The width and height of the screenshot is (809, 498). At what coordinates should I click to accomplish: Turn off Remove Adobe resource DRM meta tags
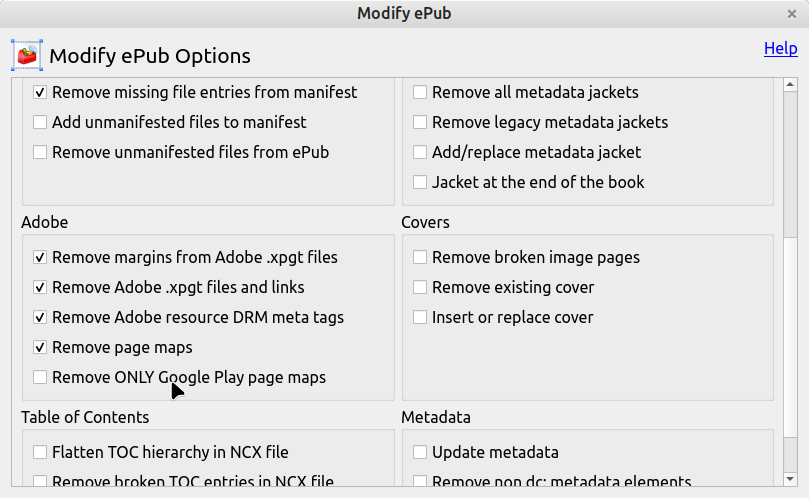point(40,317)
